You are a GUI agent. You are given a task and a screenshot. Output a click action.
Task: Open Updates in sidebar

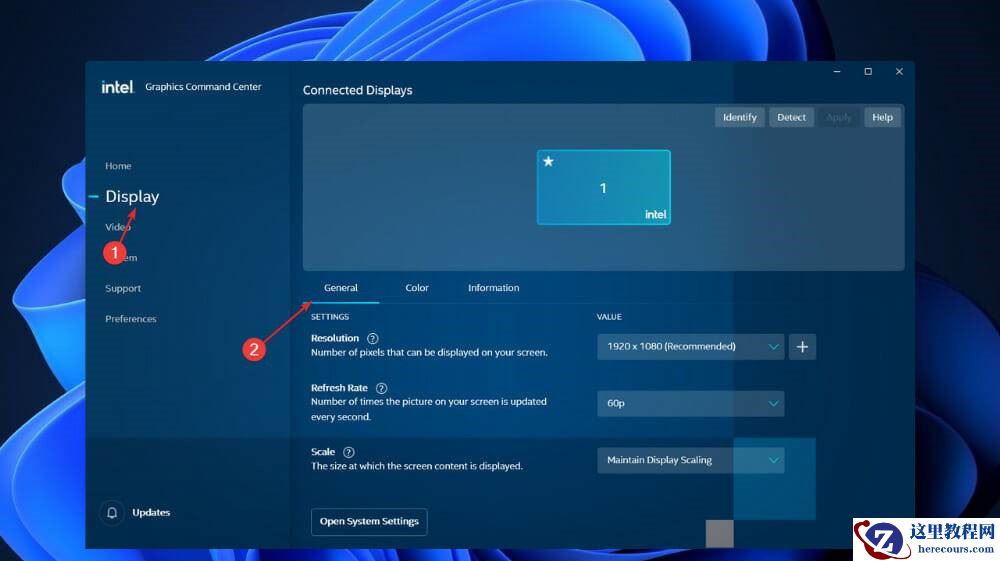[x=151, y=513]
